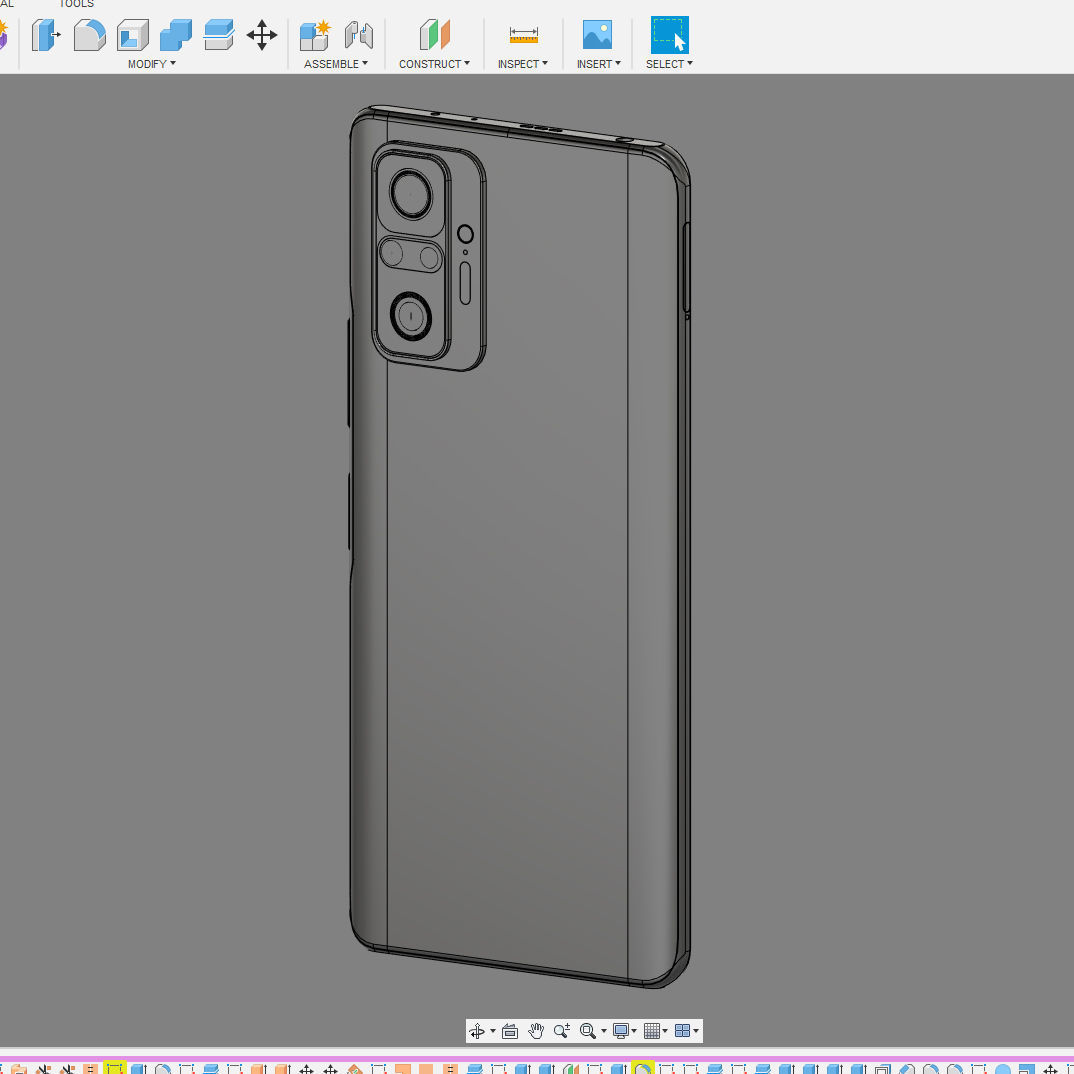Select the yellow-highlighted sketch feature in timeline
Image resolution: width=1074 pixels, height=1074 pixels.
pos(114,1068)
